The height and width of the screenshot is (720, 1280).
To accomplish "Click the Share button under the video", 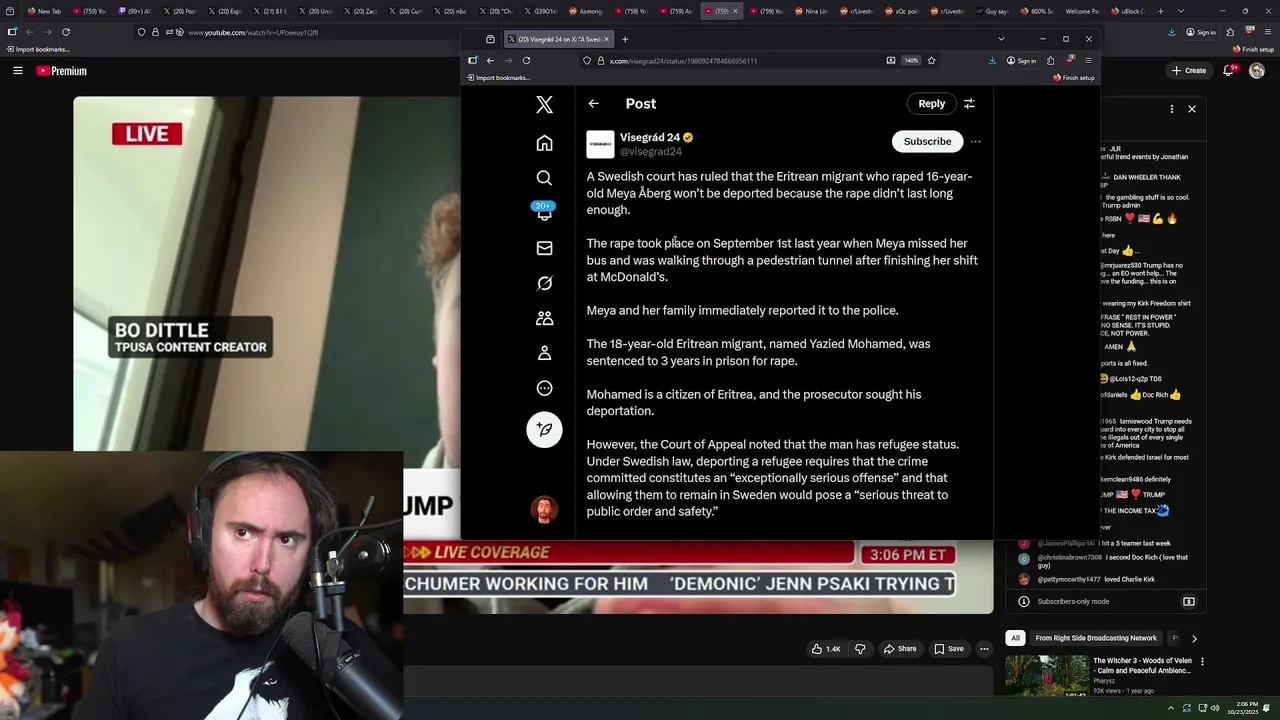I will coord(899,649).
